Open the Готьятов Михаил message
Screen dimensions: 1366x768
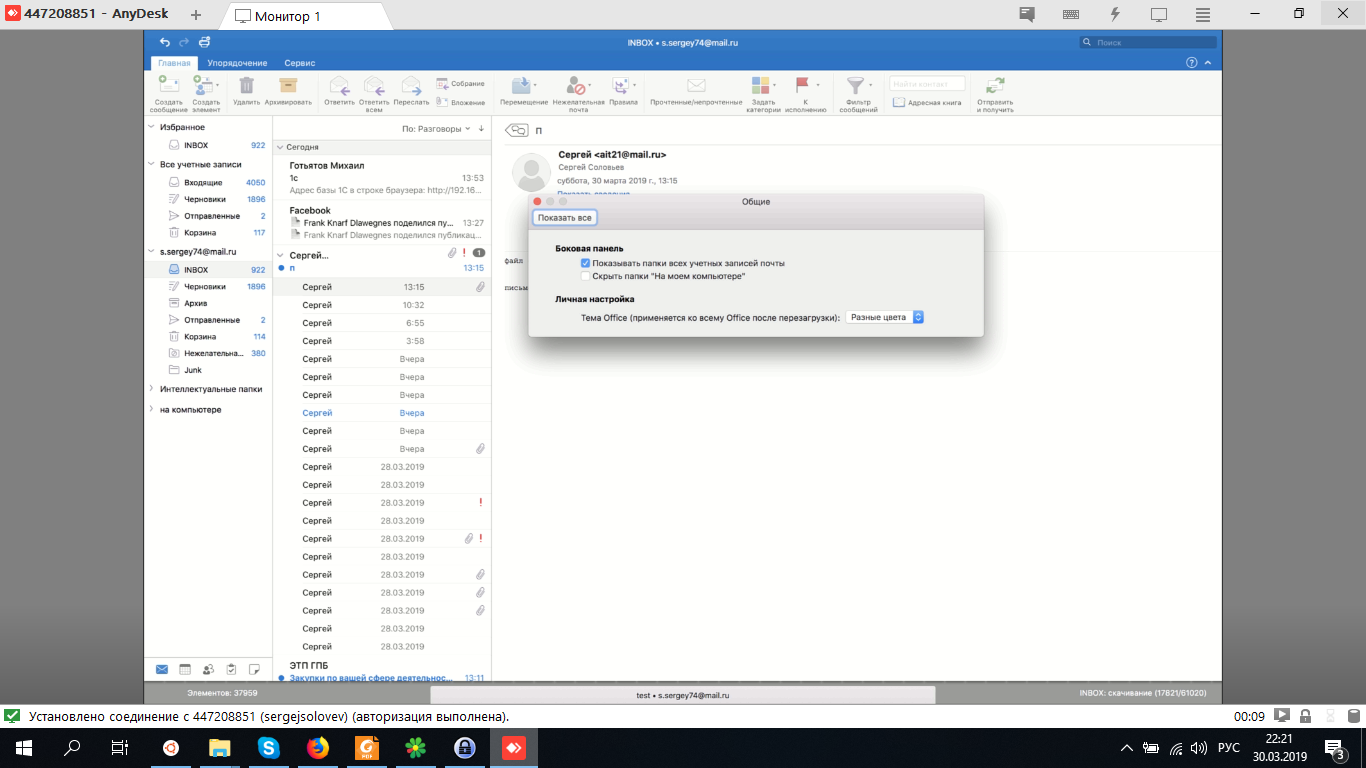pyautogui.click(x=382, y=177)
